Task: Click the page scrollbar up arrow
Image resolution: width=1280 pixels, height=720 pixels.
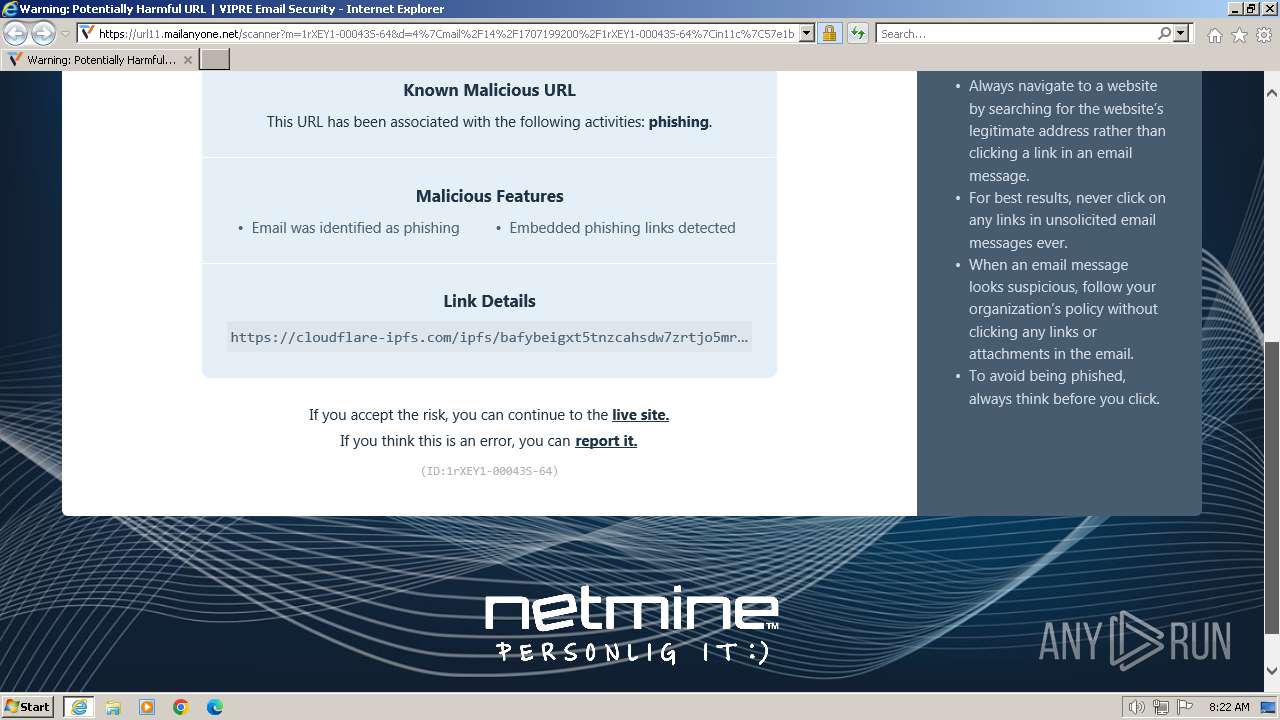Action: tap(1272, 93)
